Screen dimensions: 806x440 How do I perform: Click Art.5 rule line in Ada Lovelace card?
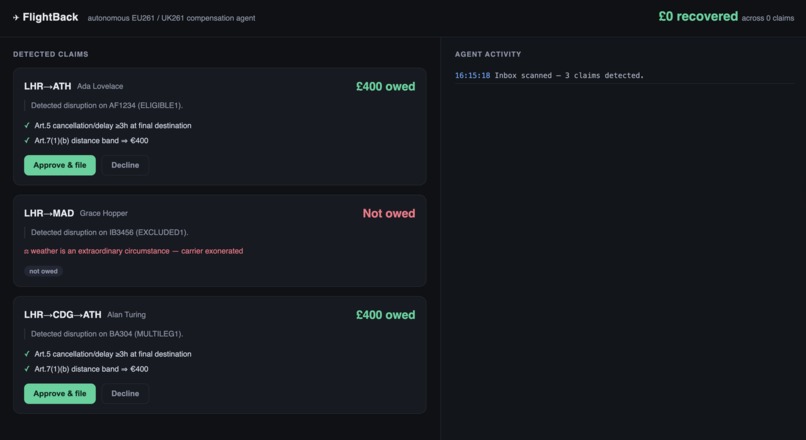[x=113, y=125]
